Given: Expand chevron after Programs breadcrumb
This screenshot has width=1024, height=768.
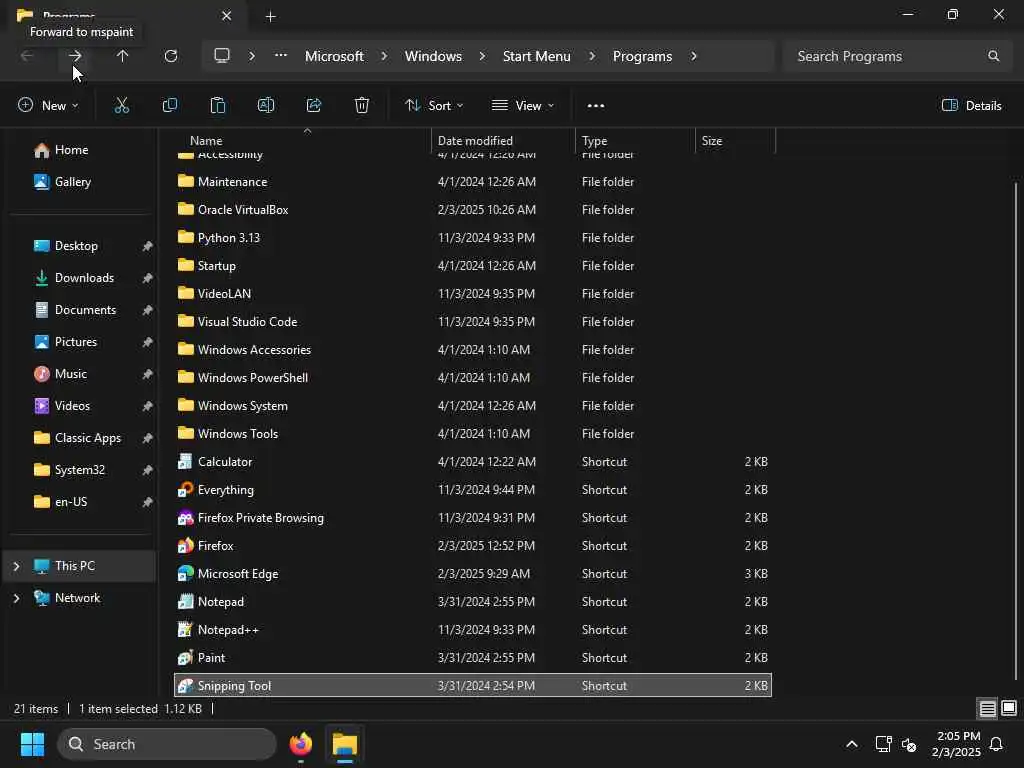Looking at the screenshot, I should click(x=694, y=56).
